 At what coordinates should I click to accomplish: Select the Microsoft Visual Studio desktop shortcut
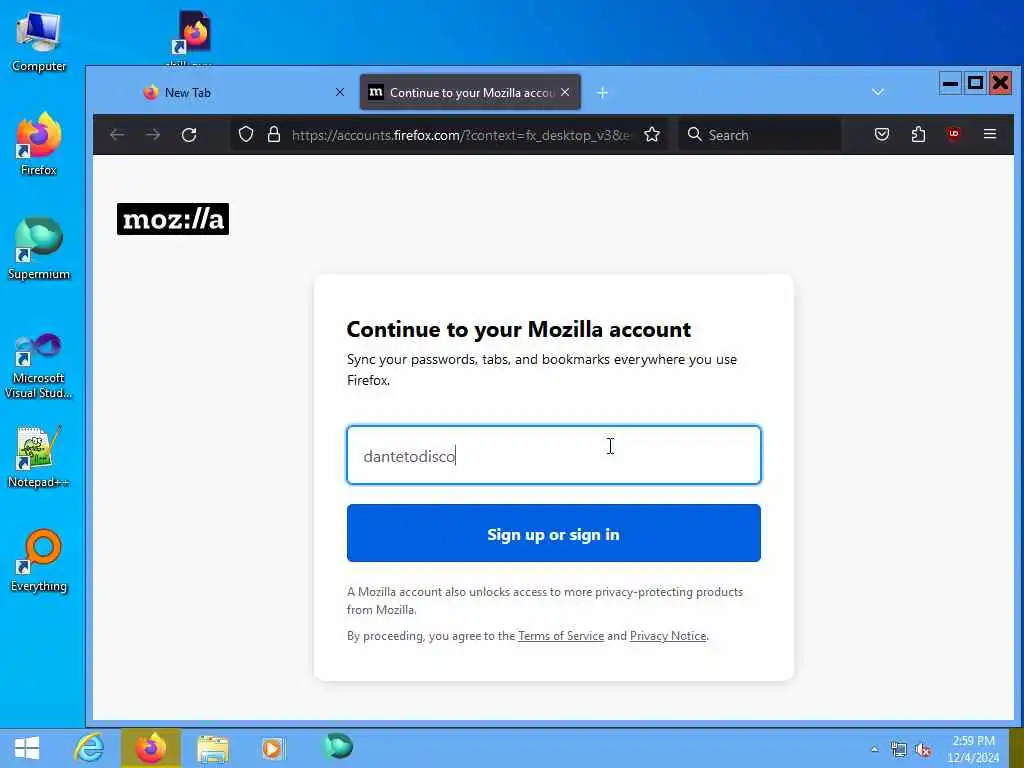pyautogui.click(x=39, y=364)
